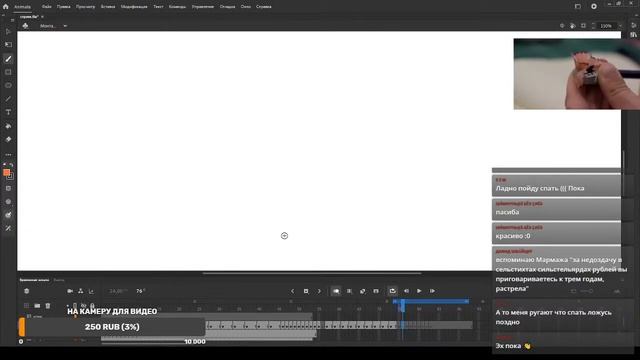The width and height of the screenshot is (640, 360).
Task: Open the gear settings icon at top right
Action: click(x=594, y=7)
